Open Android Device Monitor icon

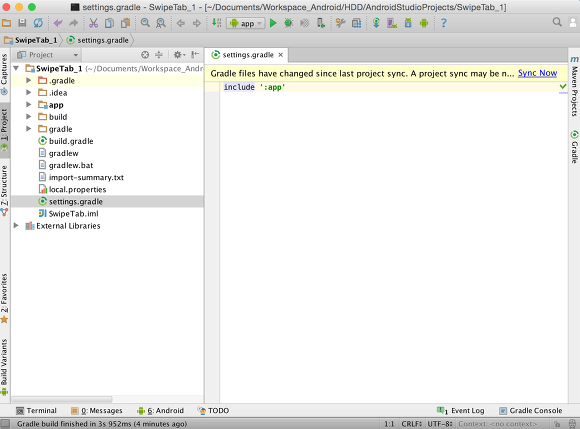(x=424, y=23)
